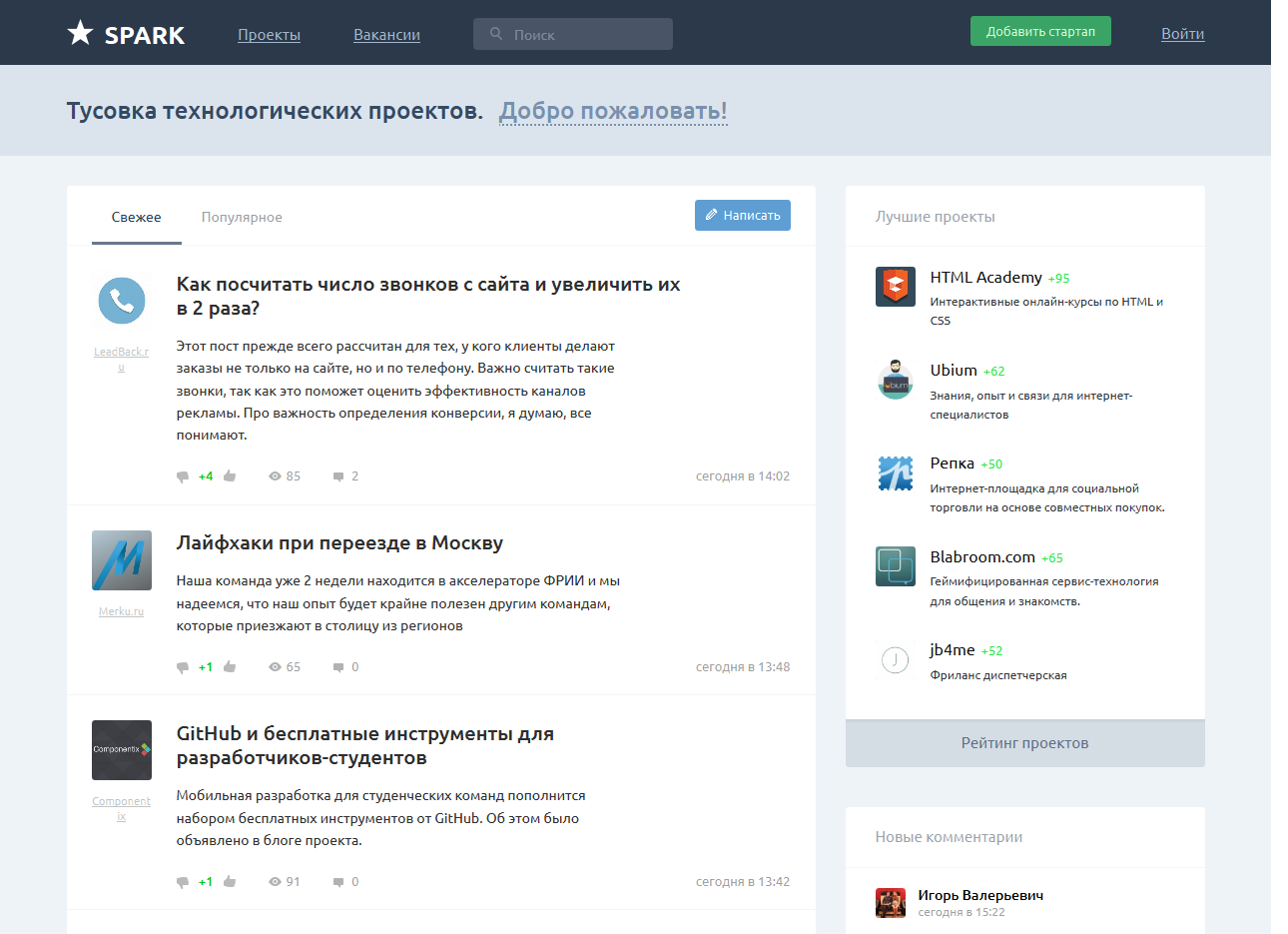Click the LeadBack.ru phone icon
The width and height of the screenshot is (1288, 934).
point(121,300)
